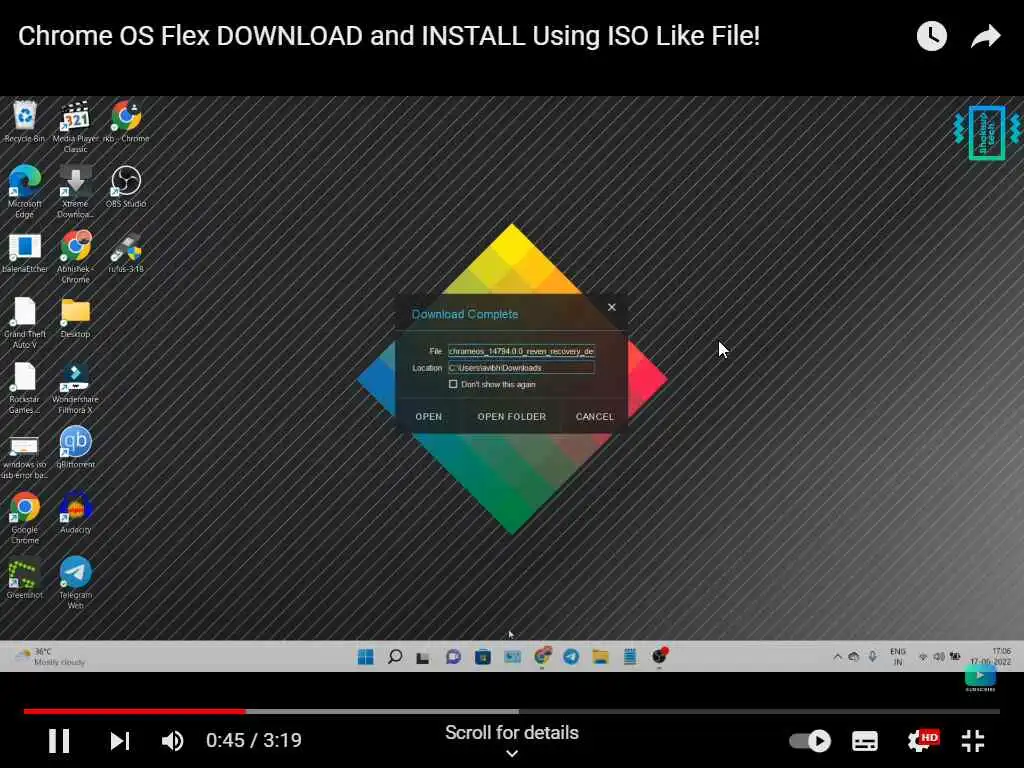Click the ENG IN language indicator
This screenshot has width=1024, height=768.
(x=898, y=656)
